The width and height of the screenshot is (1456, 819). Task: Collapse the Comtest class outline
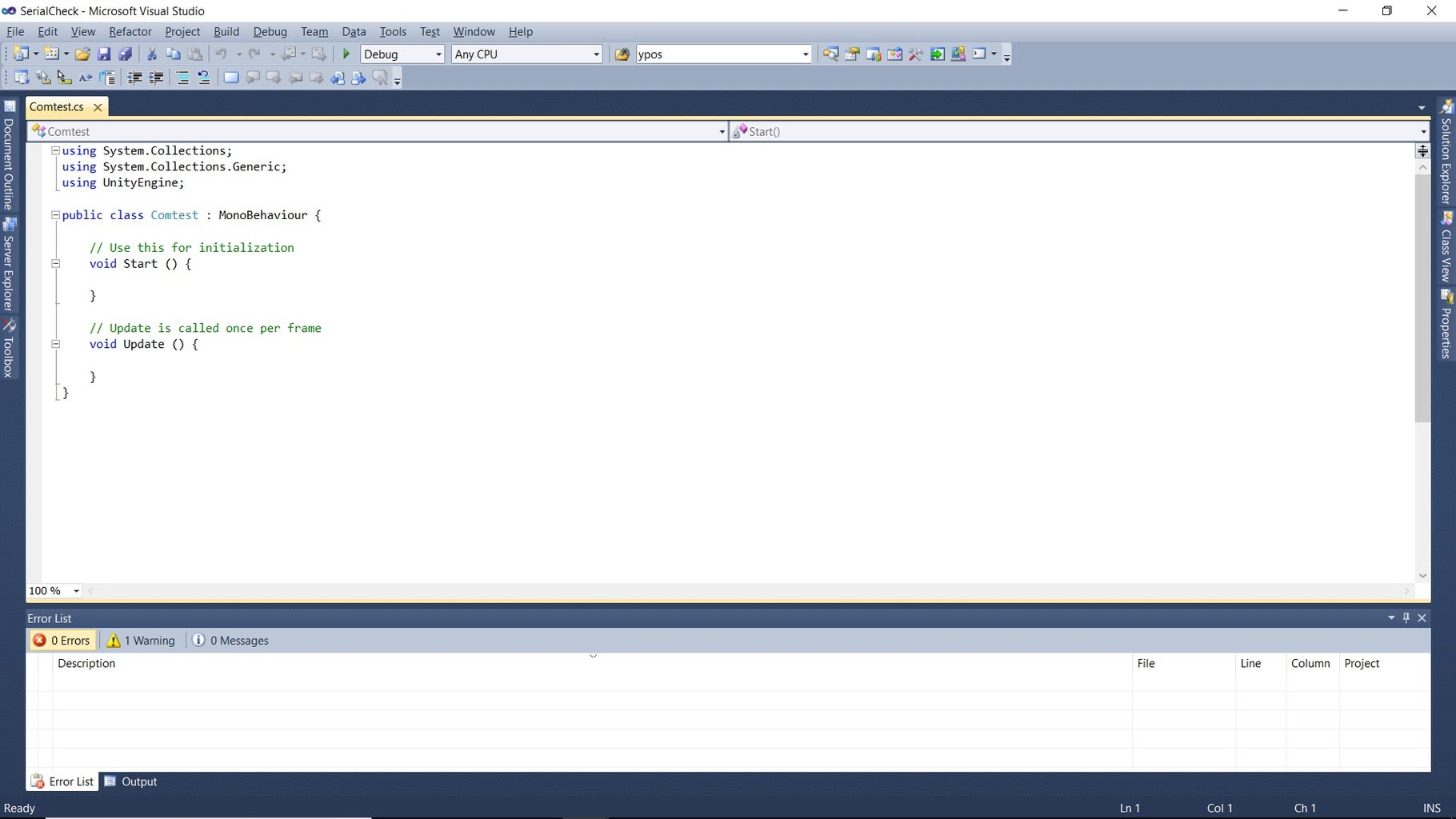click(55, 215)
